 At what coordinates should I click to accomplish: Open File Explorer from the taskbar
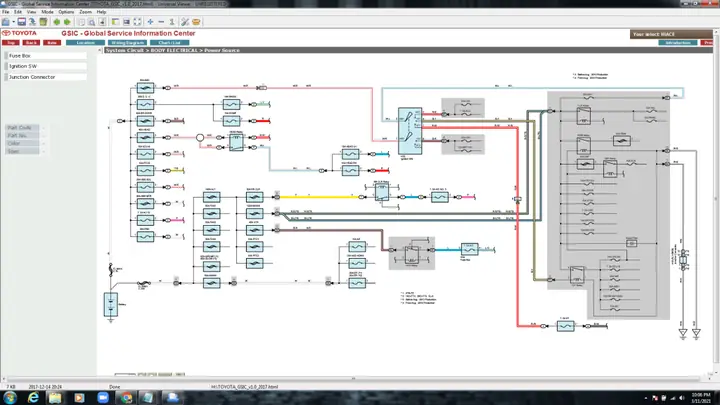pyautogui.click(x=55, y=398)
